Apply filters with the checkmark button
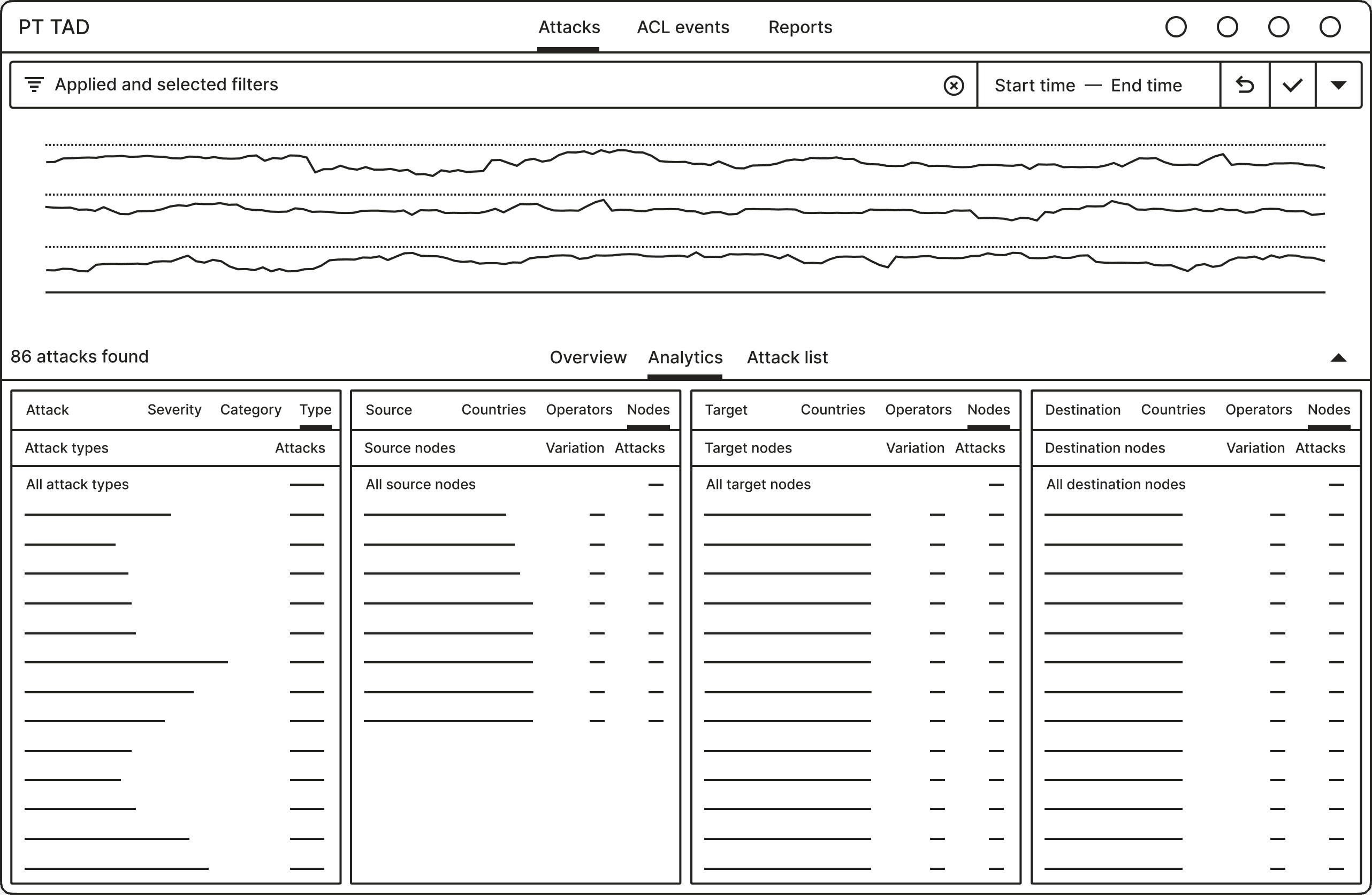The height and width of the screenshot is (895, 1372). pyautogui.click(x=1292, y=85)
